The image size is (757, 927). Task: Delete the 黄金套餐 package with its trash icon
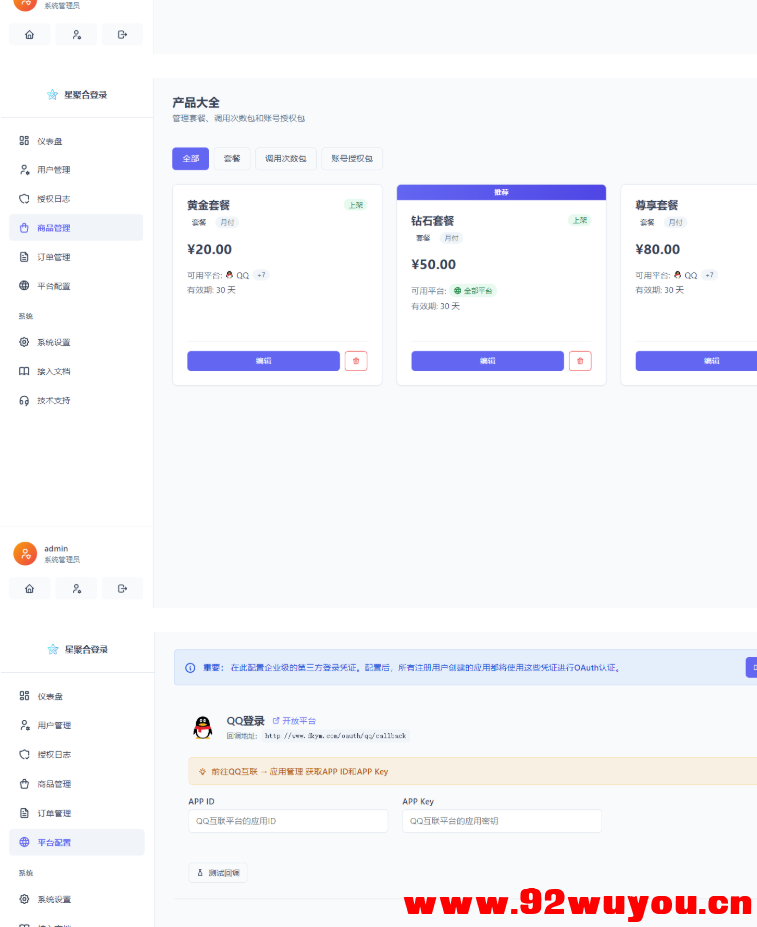point(356,361)
